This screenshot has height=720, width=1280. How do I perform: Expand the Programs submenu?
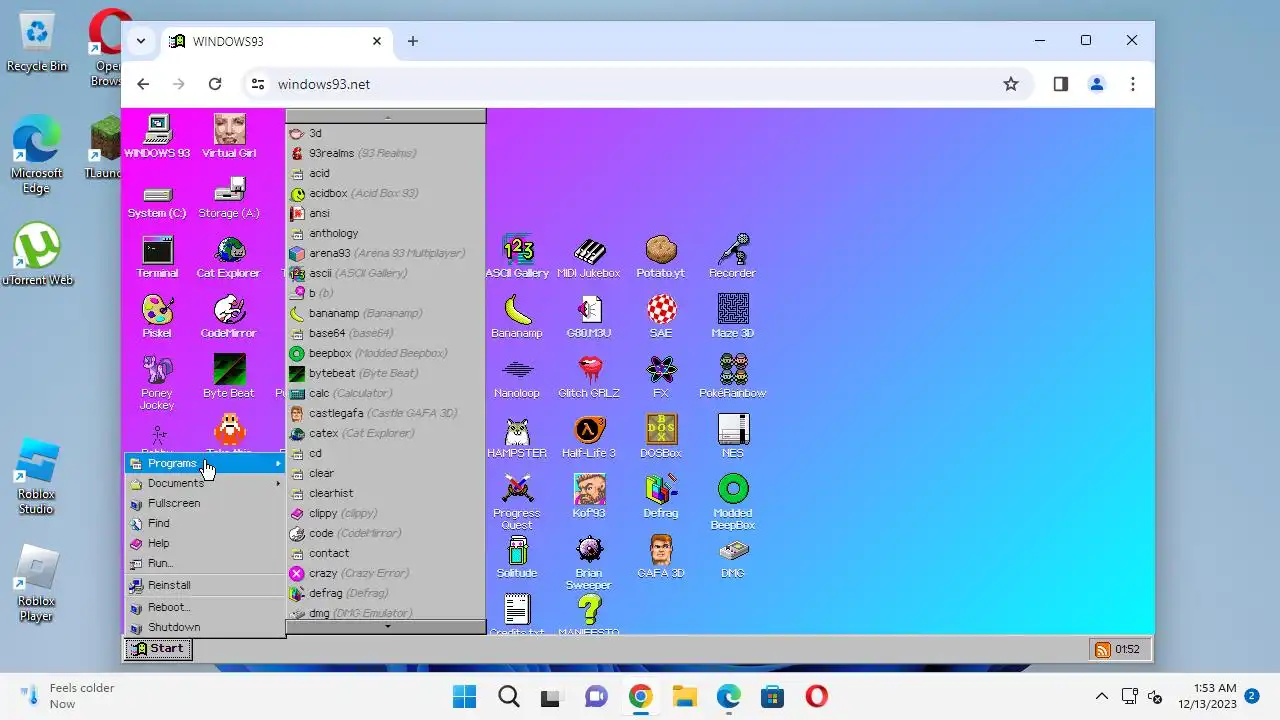205,463
